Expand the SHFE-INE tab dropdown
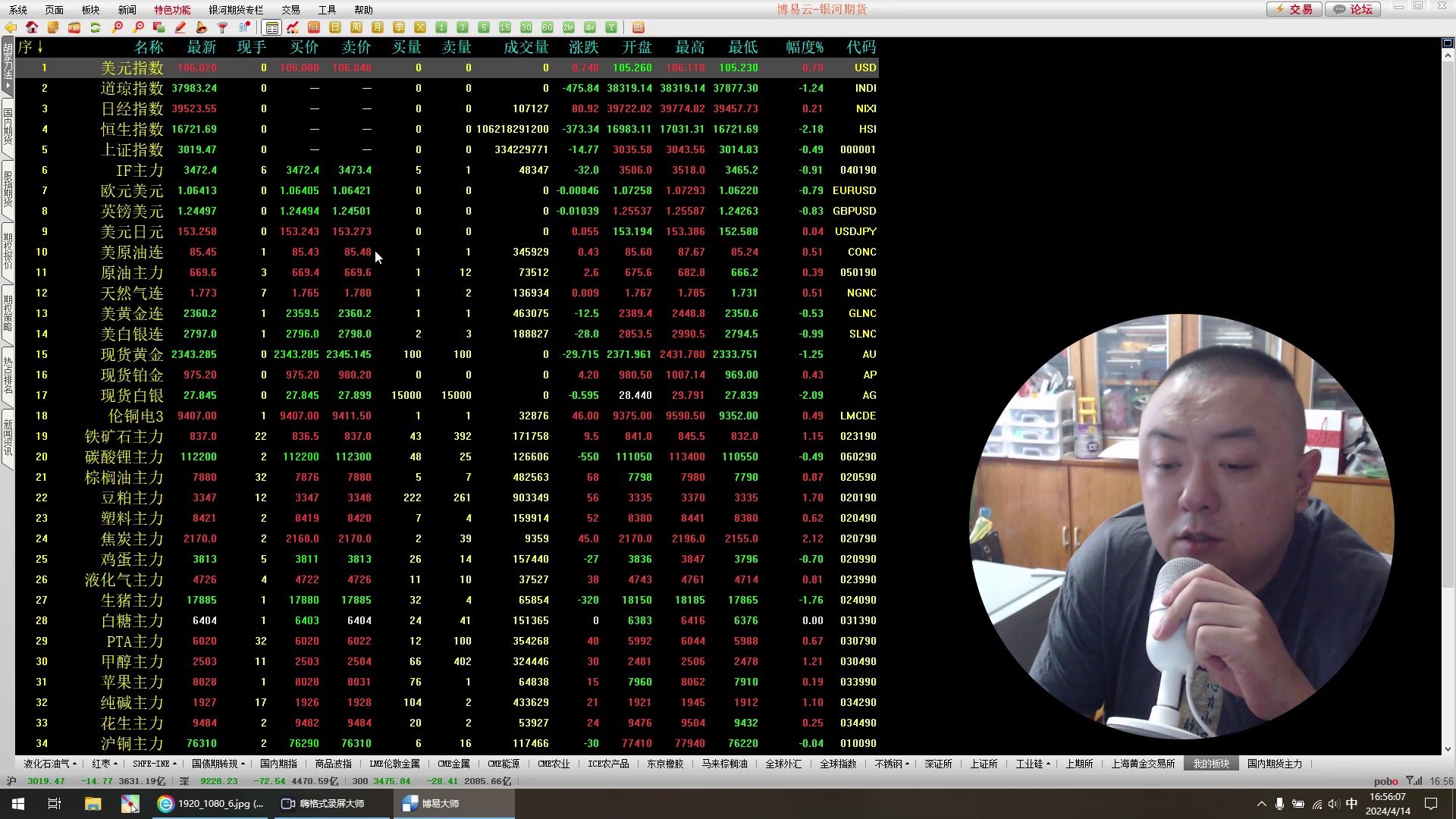Screen dimensions: 1456x819 point(174,764)
